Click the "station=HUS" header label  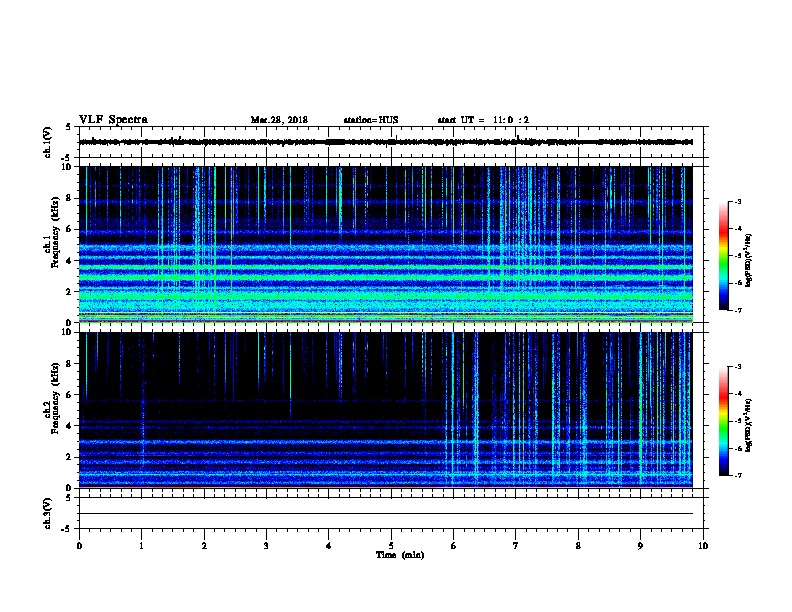(371, 120)
